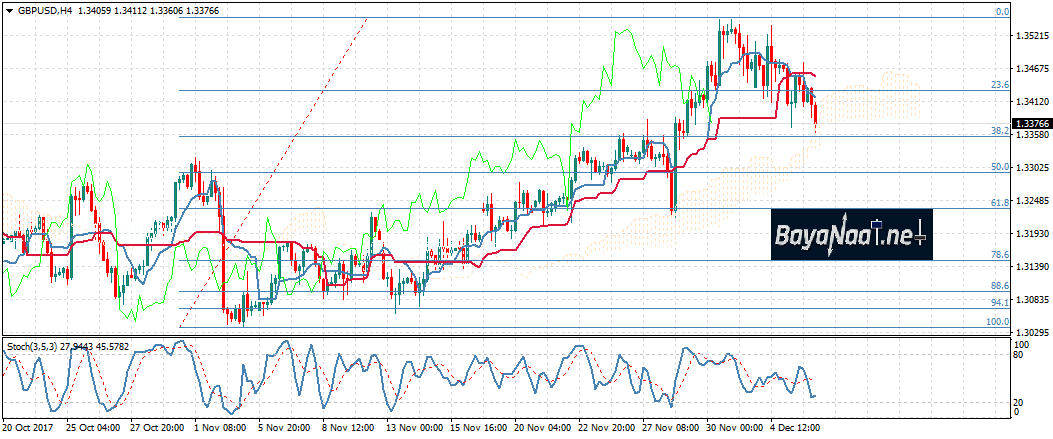Click the 4 Dec 12:00 date marker
Image resolution: width=1053 pixels, height=439 pixels.
click(795, 428)
